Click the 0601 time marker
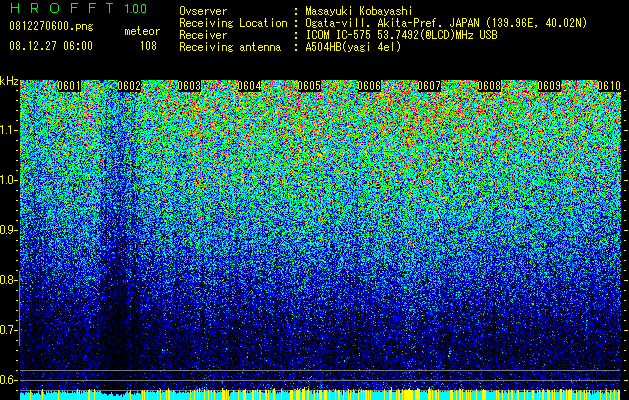This screenshot has width=629, height=400. coord(69,86)
